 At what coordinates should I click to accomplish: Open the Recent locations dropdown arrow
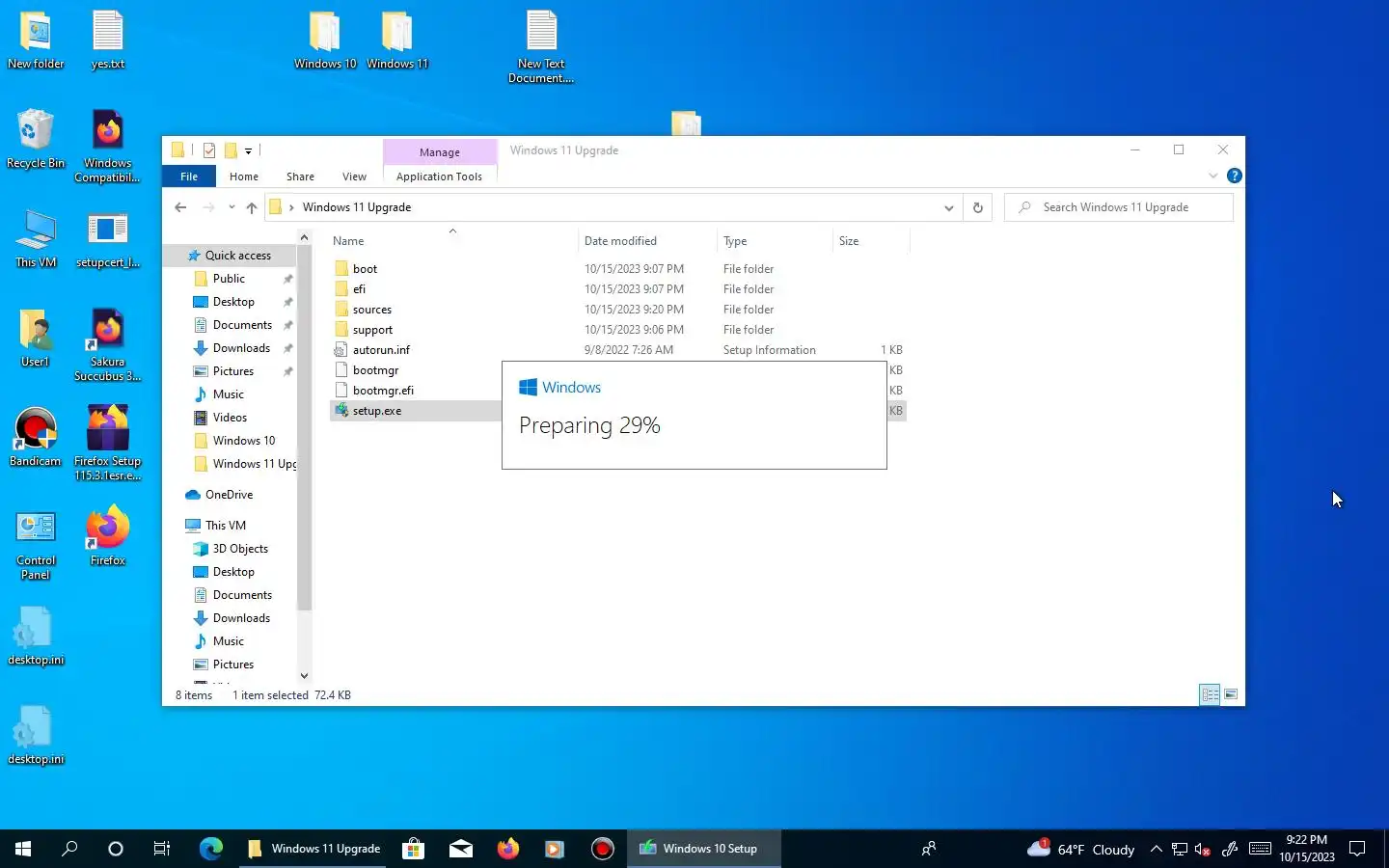point(231,207)
